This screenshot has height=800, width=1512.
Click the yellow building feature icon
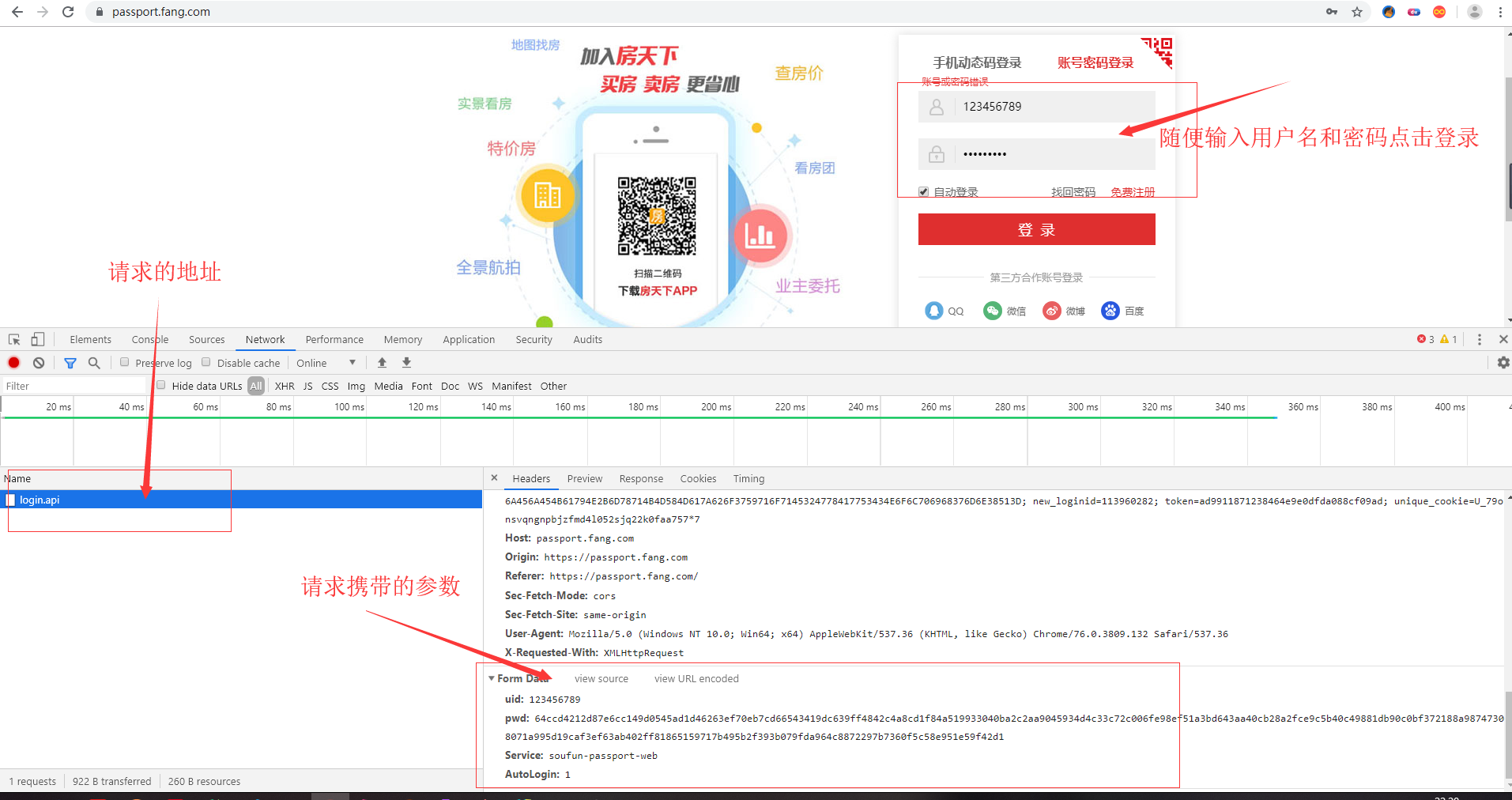[x=547, y=195]
